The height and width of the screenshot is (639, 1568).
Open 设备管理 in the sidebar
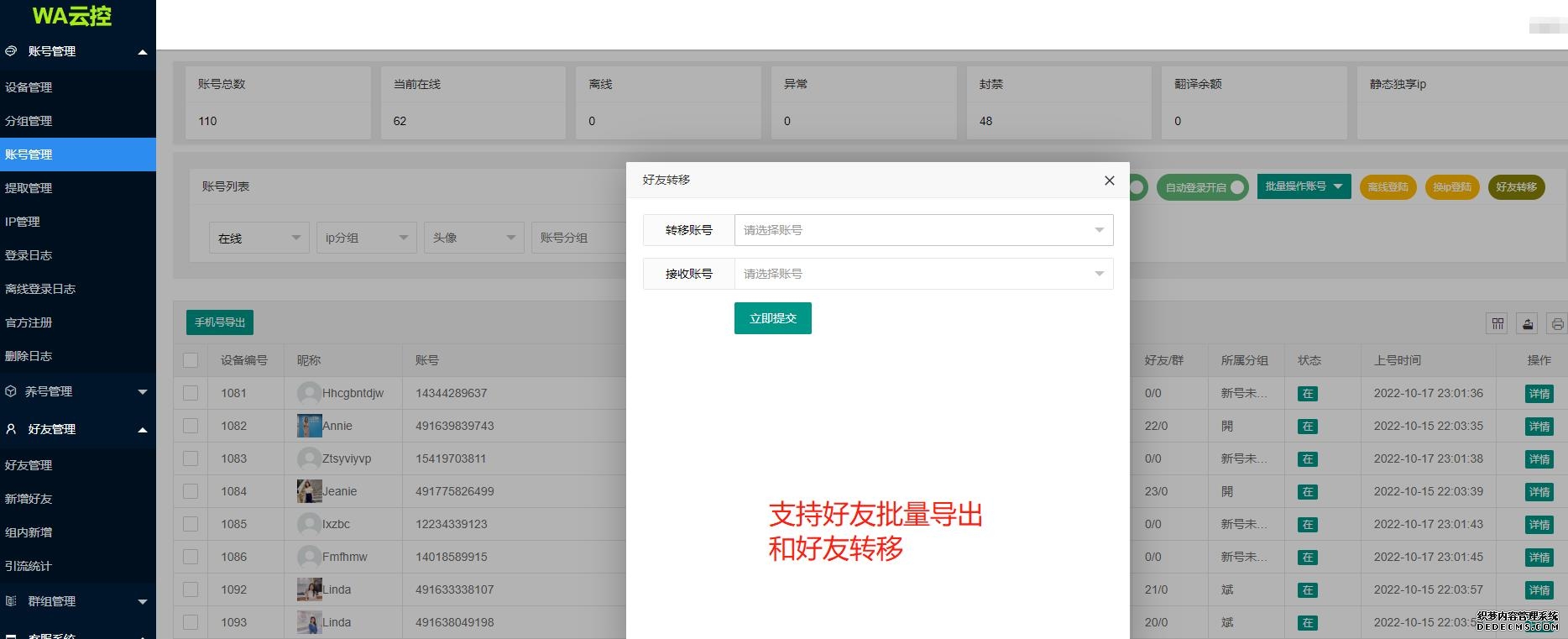click(78, 87)
